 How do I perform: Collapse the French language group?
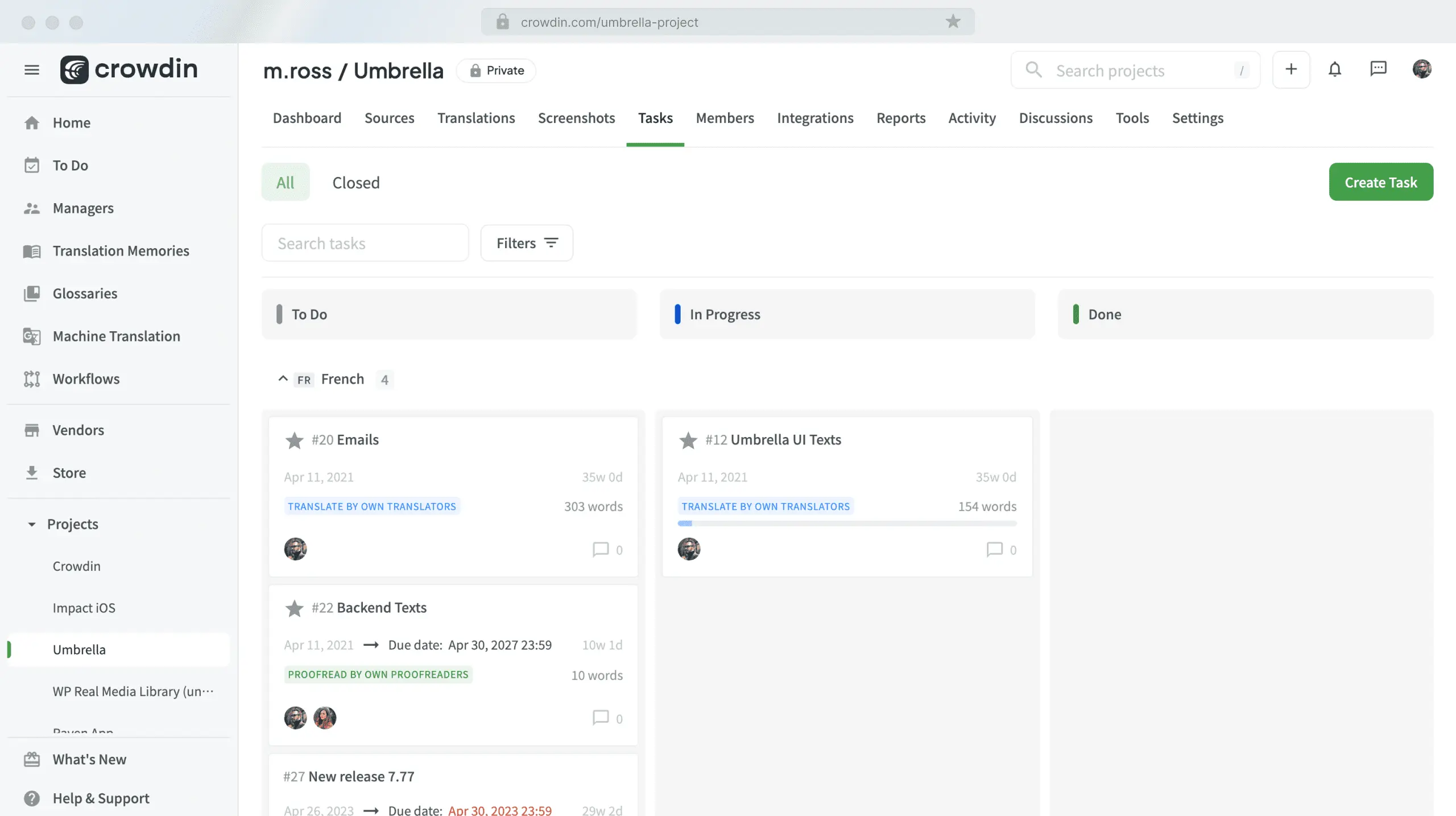pos(283,379)
